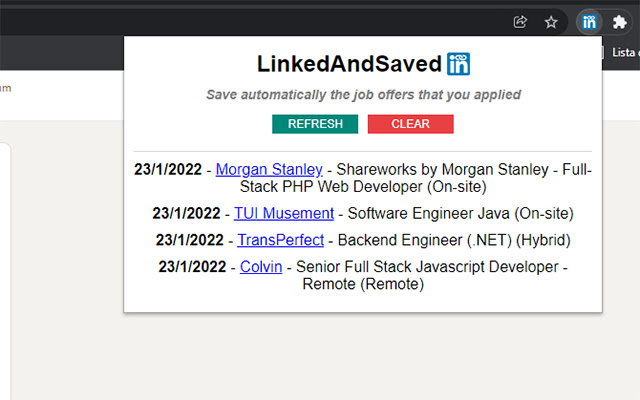Click 'Backend Engineer (.NET) (Hybrid)' job title
Image resolution: width=640 pixels, height=400 pixels.
(454, 240)
